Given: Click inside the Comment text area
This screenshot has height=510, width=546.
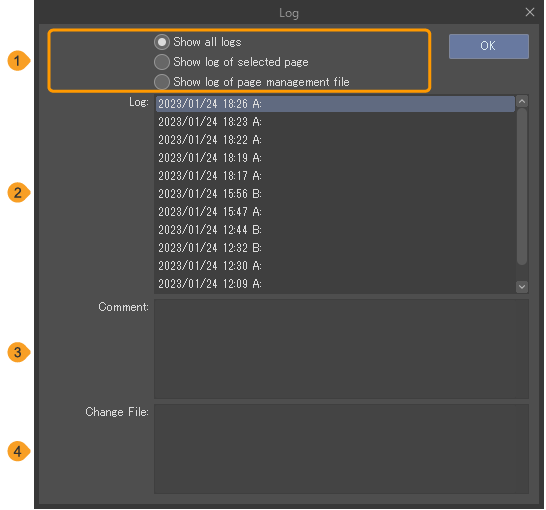Looking at the screenshot, I should pos(341,349).
